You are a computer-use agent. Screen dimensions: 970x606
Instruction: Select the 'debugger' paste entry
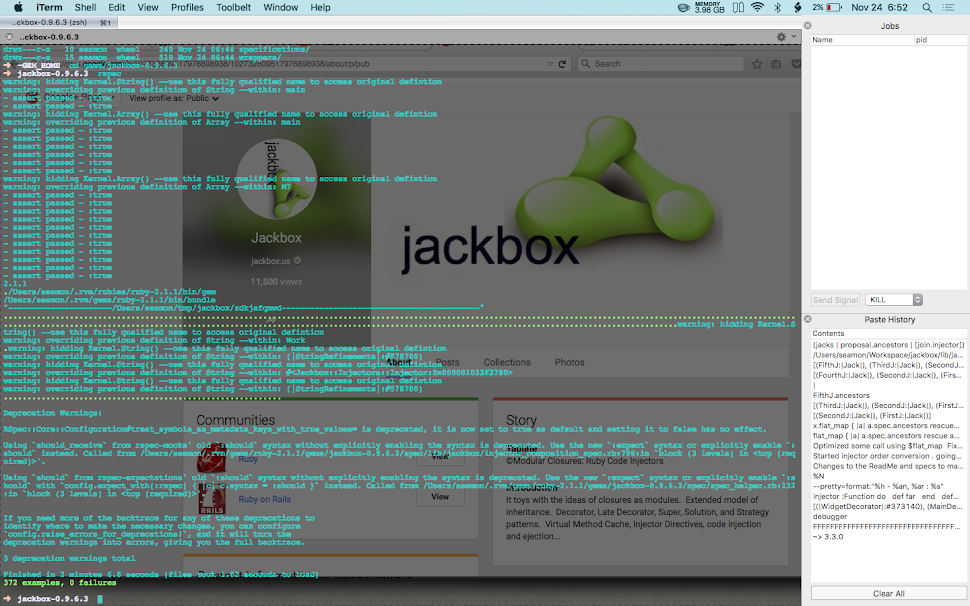click(x=888, y=516)
